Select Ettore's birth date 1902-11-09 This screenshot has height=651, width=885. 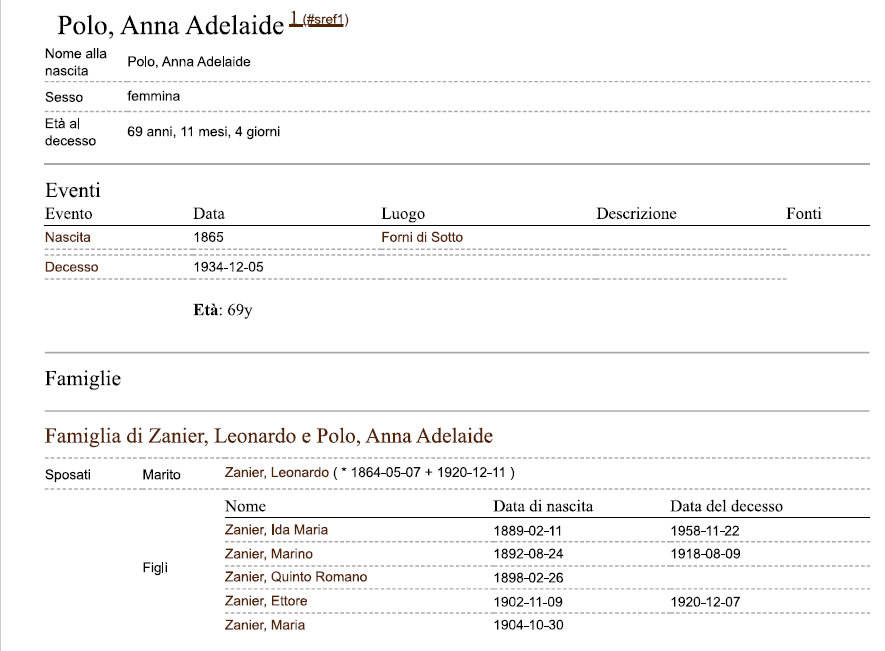tap(528, 602)
